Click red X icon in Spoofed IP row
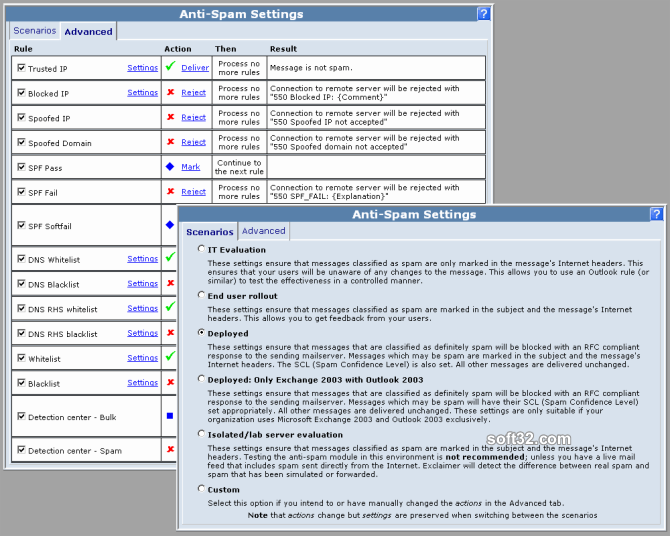Screen dimensions: 670x536 [170, 117]
